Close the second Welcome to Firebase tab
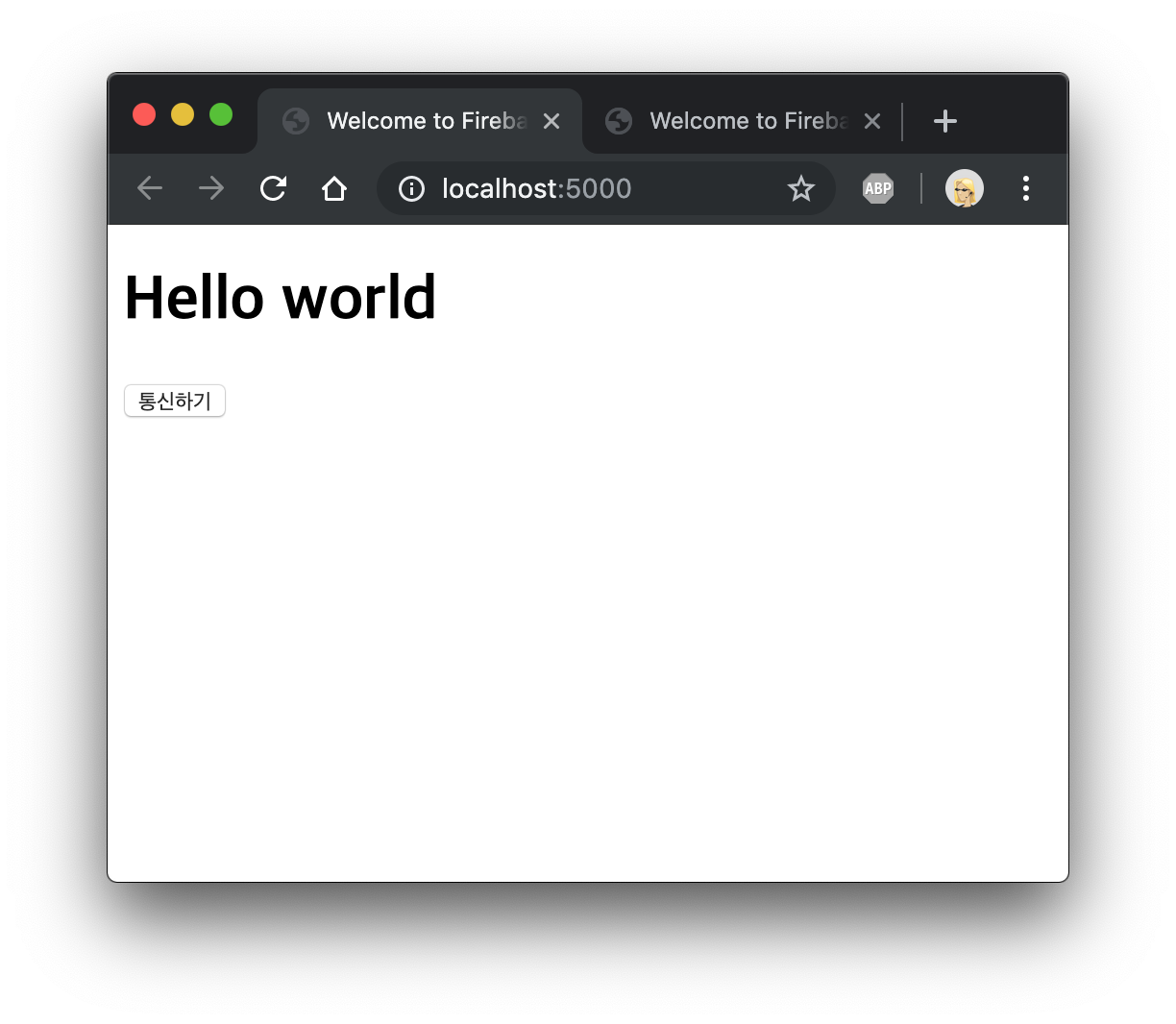Viewport: 1176px width, 1024px height. pyautogui.click(x=872, y=121)
